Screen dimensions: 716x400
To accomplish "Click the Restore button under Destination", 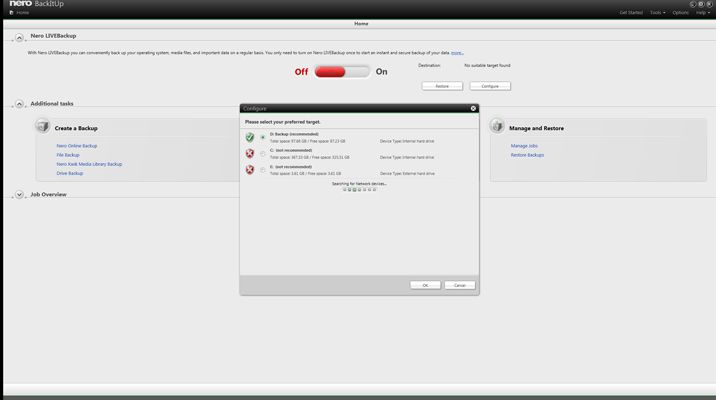I will pos(442,86).
